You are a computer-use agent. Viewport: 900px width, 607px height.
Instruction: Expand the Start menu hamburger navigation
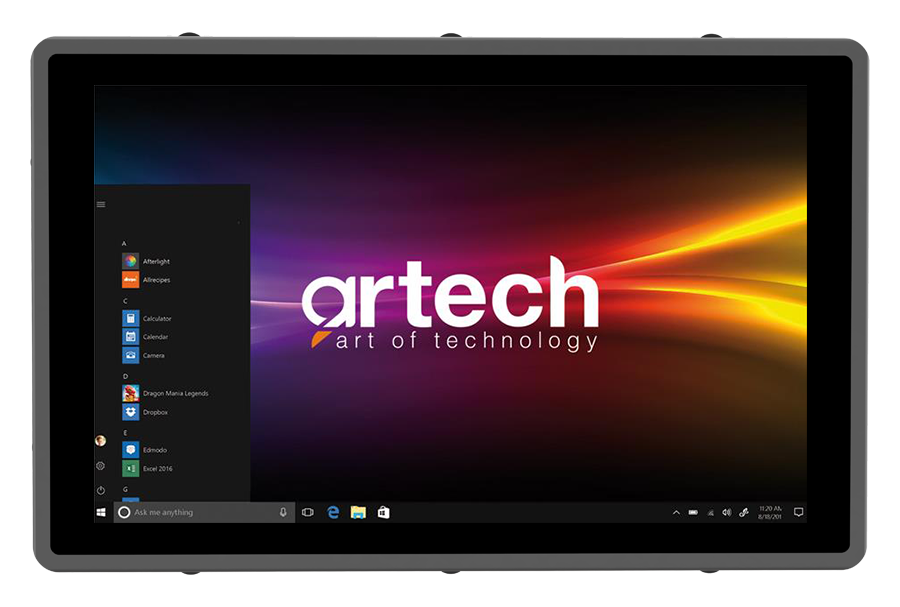click(101, 205)
